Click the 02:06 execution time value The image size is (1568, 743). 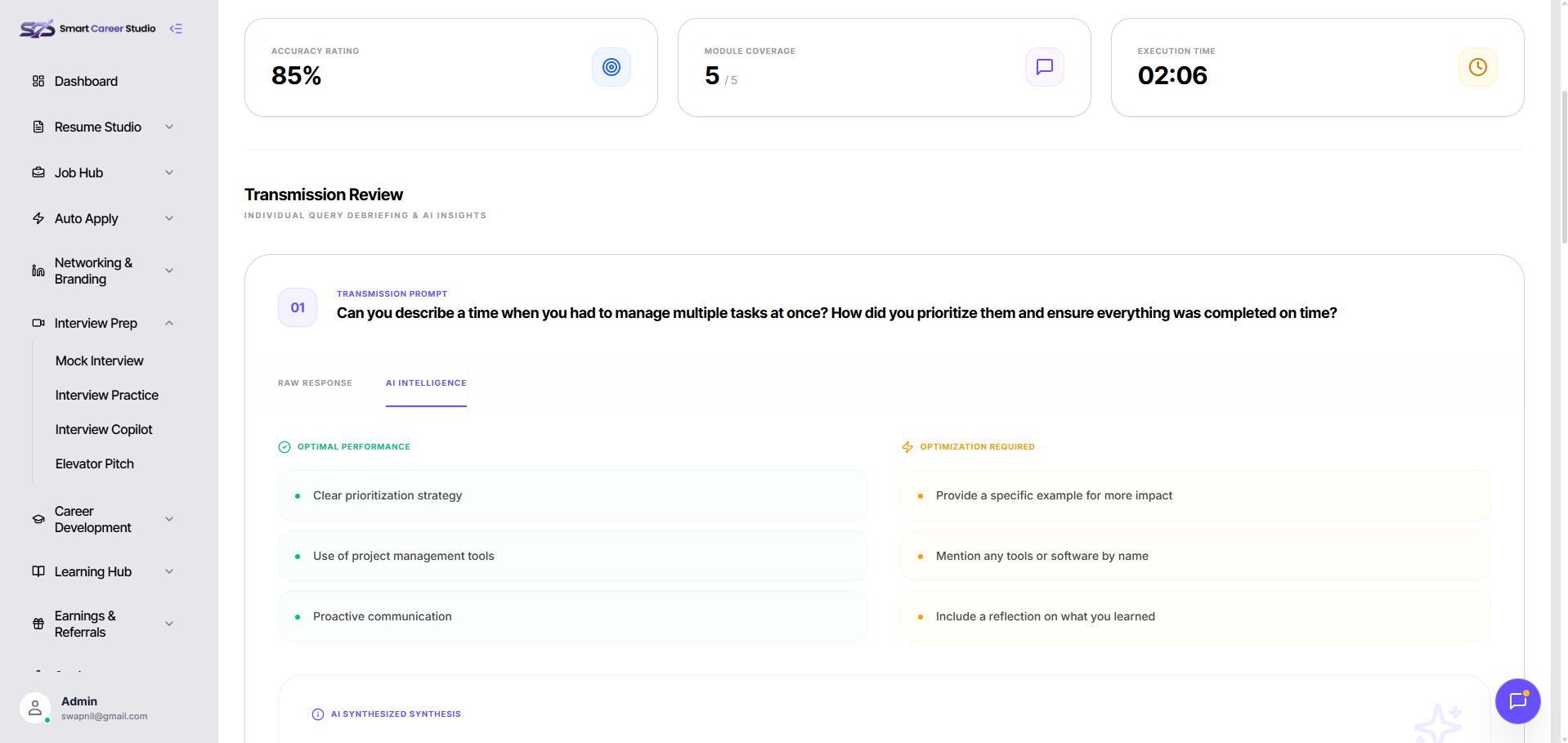click(x=1172, y=75)
